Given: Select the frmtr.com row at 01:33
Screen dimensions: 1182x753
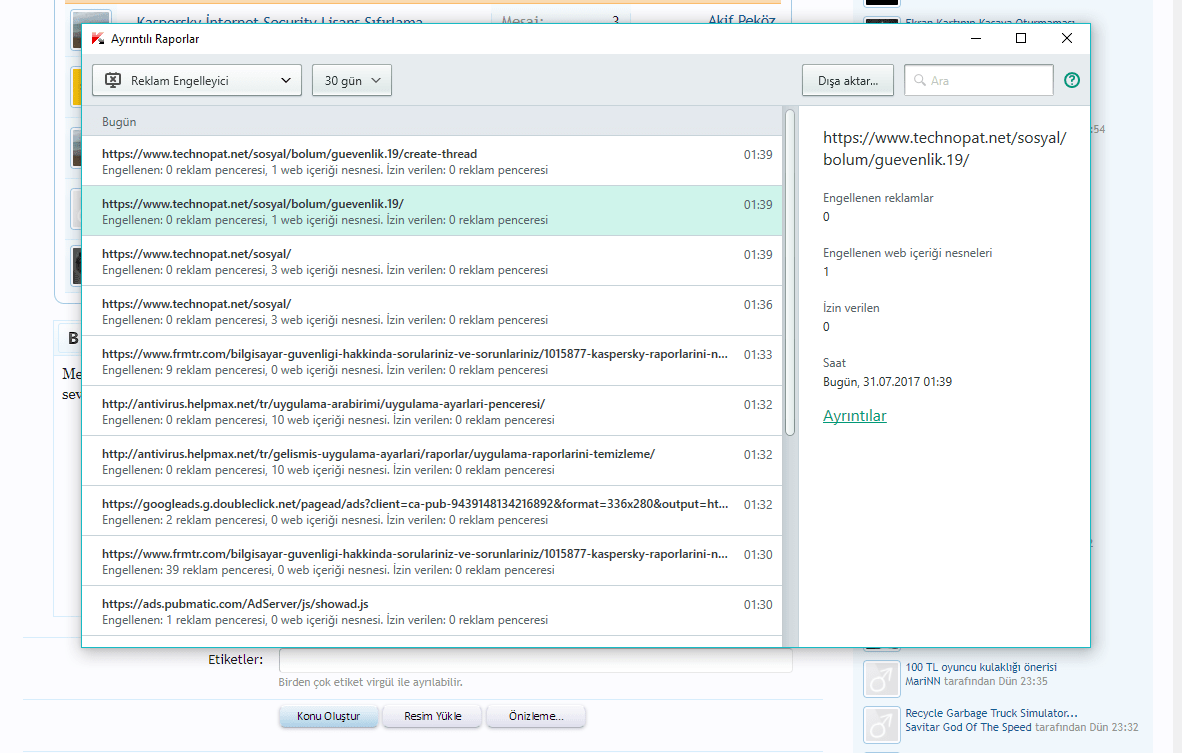Looking at the screenshot, I should tap(432, 361).
